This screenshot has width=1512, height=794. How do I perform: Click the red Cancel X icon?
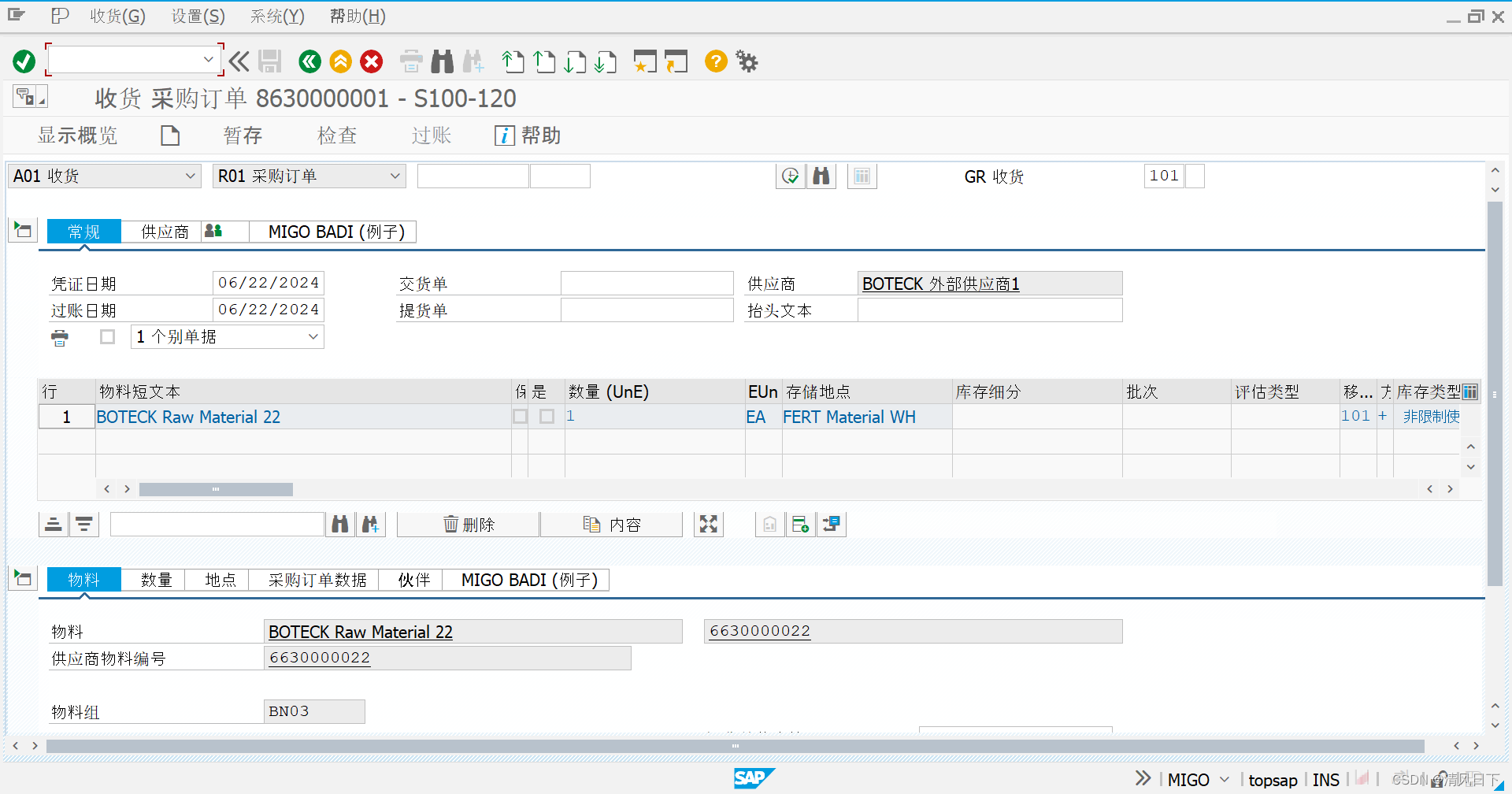pos(372,61)
